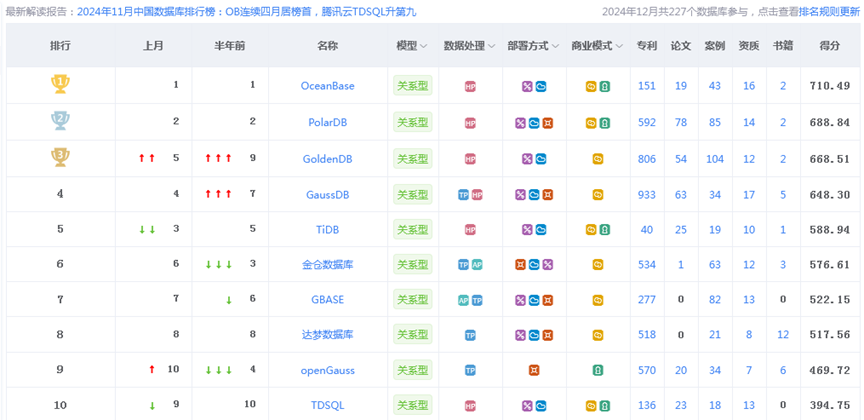The image size is (864, 420).
Task: Click the teal AP icon in the GBASE row
Action: pos(464,300)
